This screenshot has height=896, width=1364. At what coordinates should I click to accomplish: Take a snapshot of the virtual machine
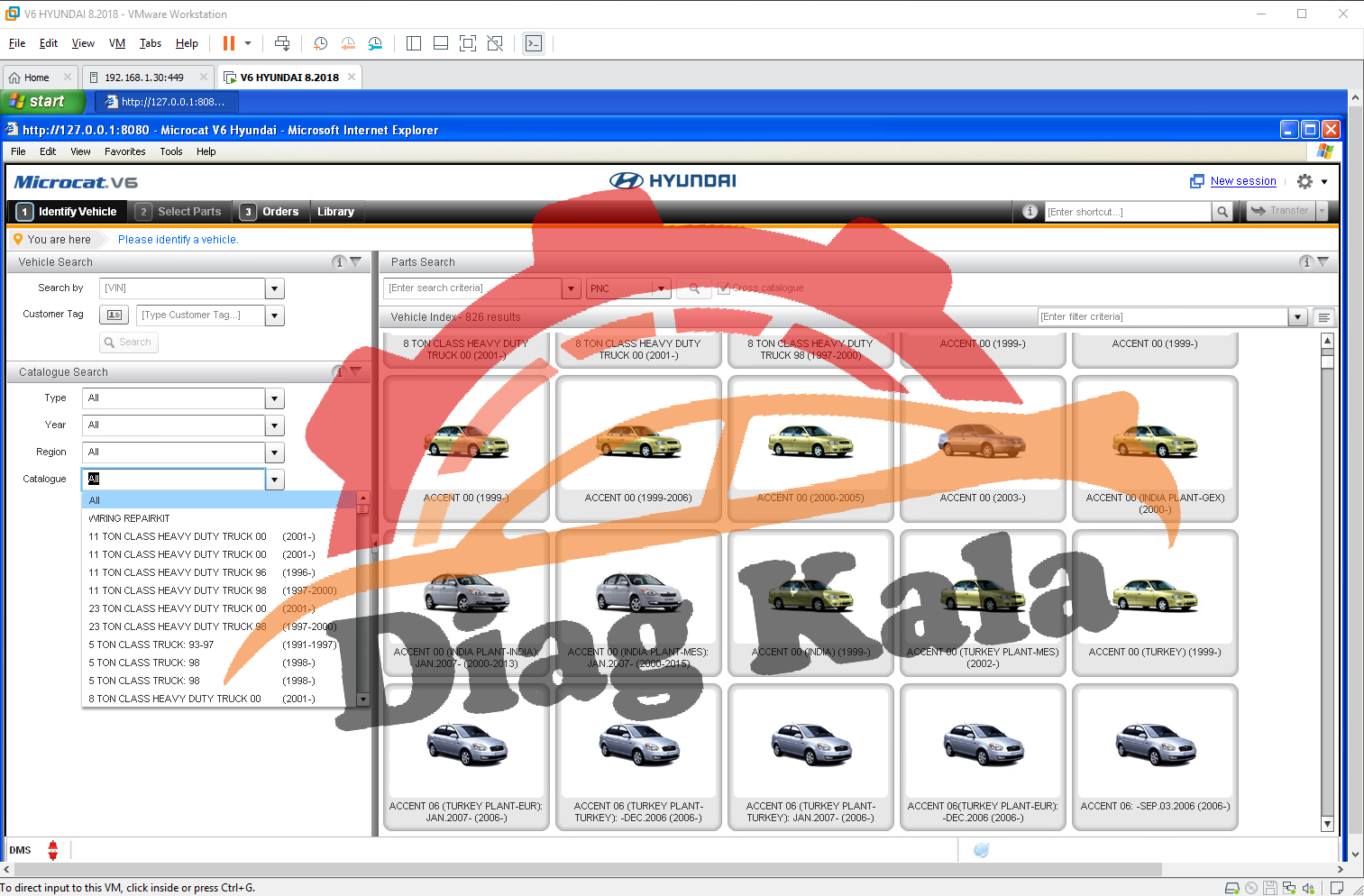(x=320, y=43)
